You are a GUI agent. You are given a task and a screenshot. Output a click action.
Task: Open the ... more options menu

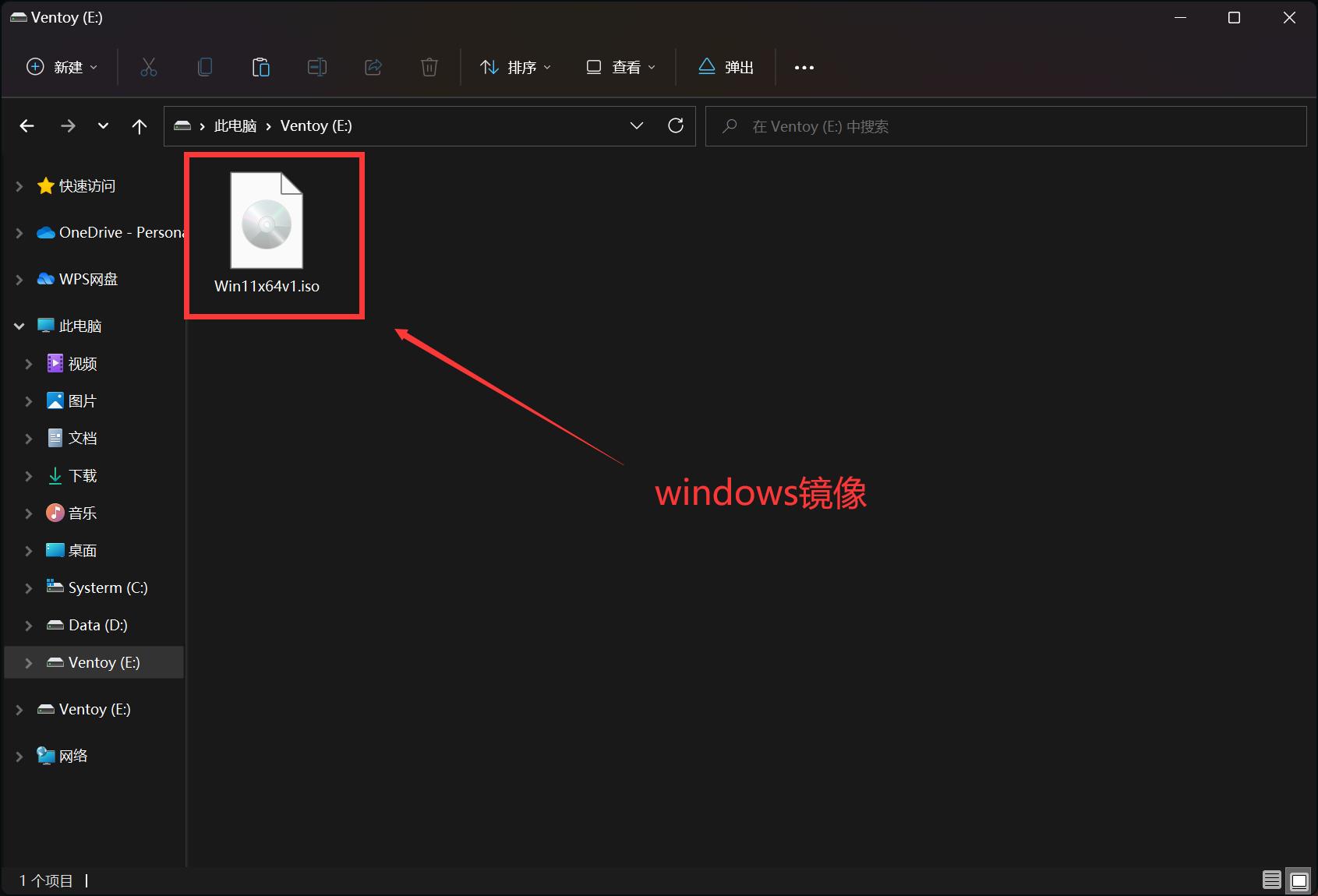804,67
